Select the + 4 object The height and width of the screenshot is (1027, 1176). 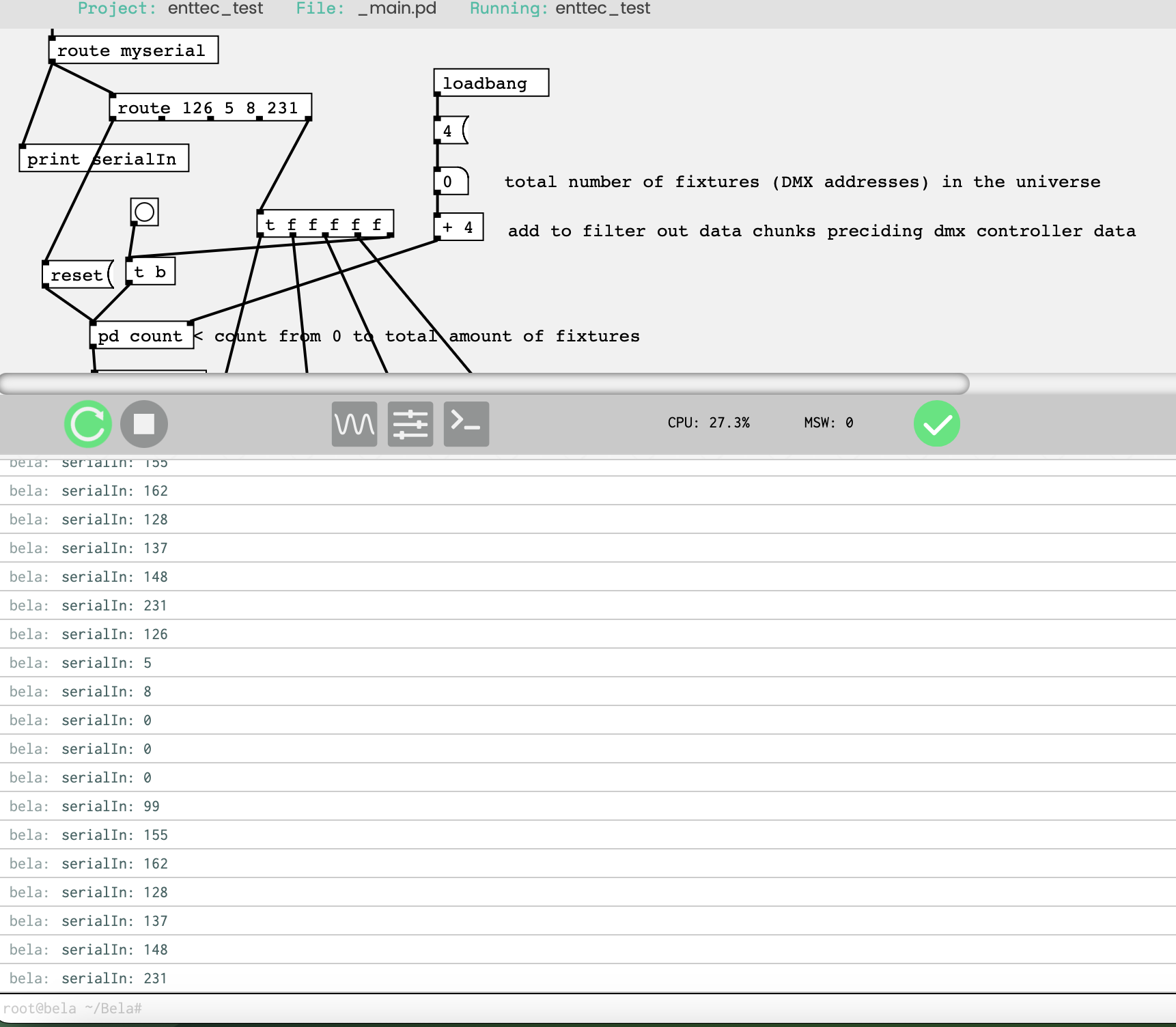coord(458,227)
